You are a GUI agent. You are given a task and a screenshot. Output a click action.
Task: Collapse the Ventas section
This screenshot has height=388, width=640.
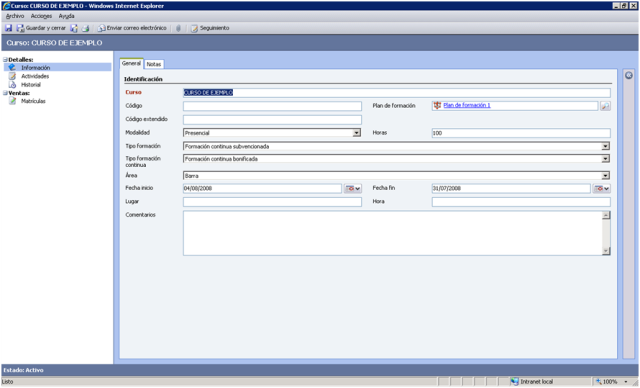(x=5, y=93)
